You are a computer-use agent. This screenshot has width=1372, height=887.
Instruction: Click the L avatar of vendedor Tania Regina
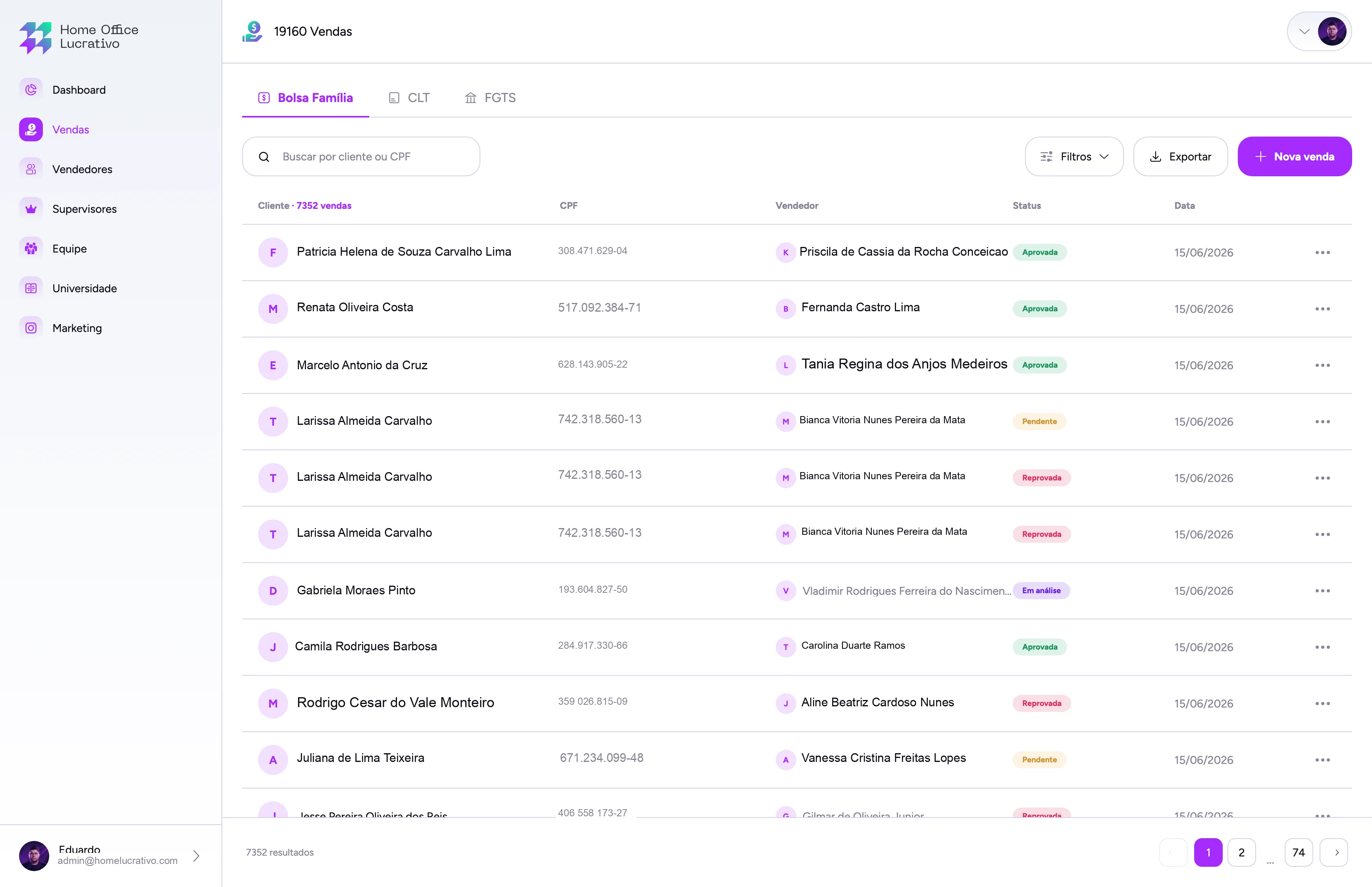point(785,366)
